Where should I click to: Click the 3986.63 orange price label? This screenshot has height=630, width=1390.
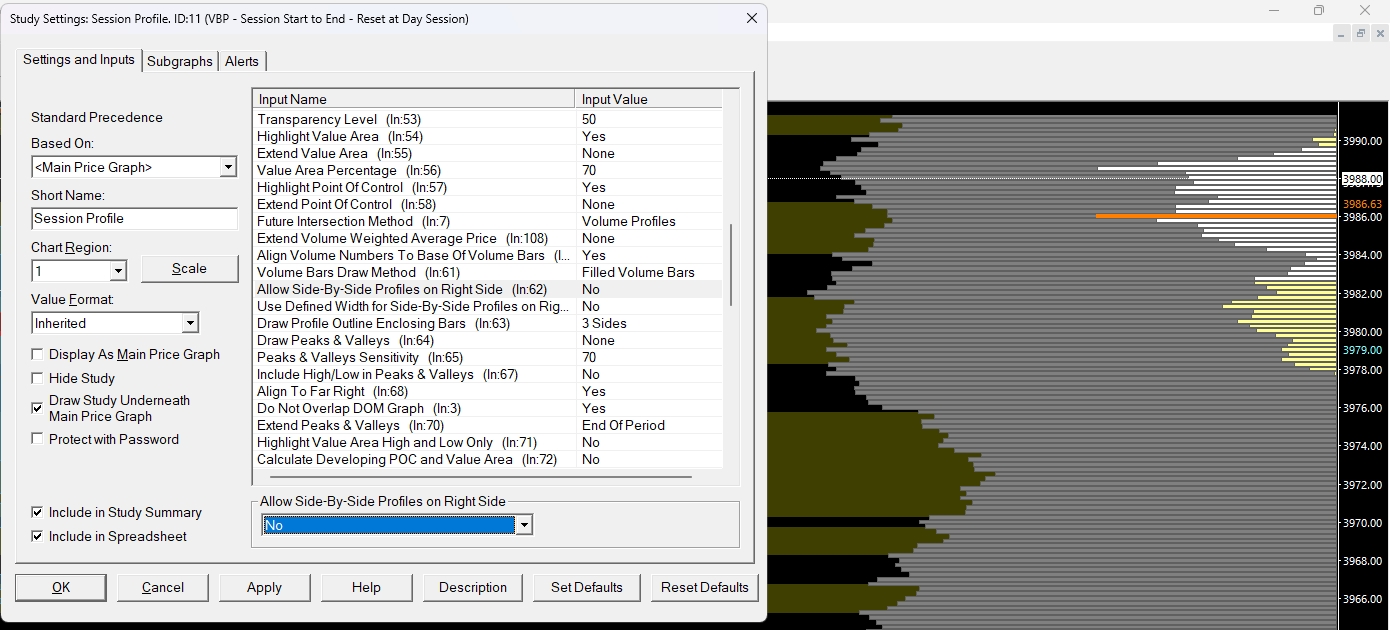[x=1363, y=204]
